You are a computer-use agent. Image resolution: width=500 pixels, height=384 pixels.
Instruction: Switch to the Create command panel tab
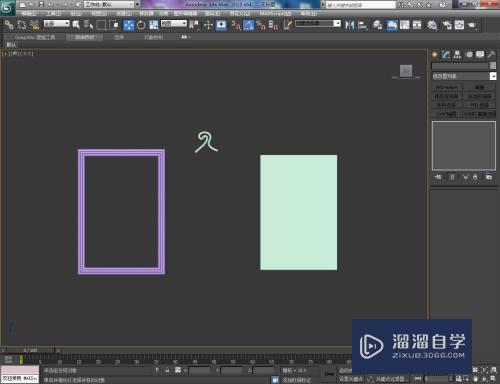435,55
